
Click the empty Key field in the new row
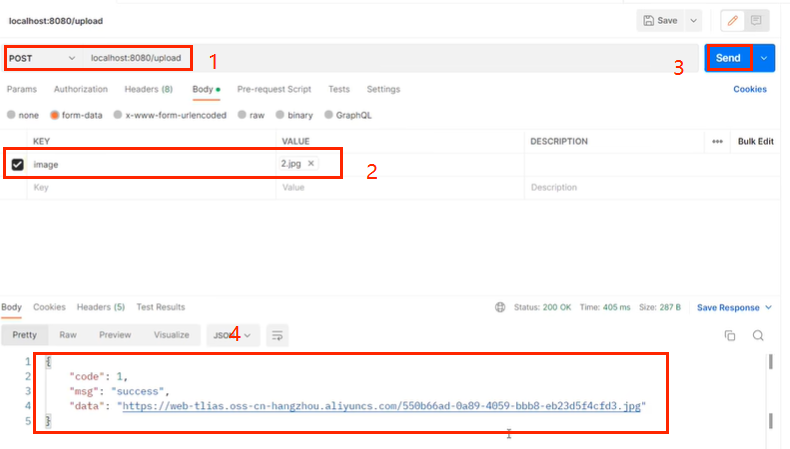point(151,187)
